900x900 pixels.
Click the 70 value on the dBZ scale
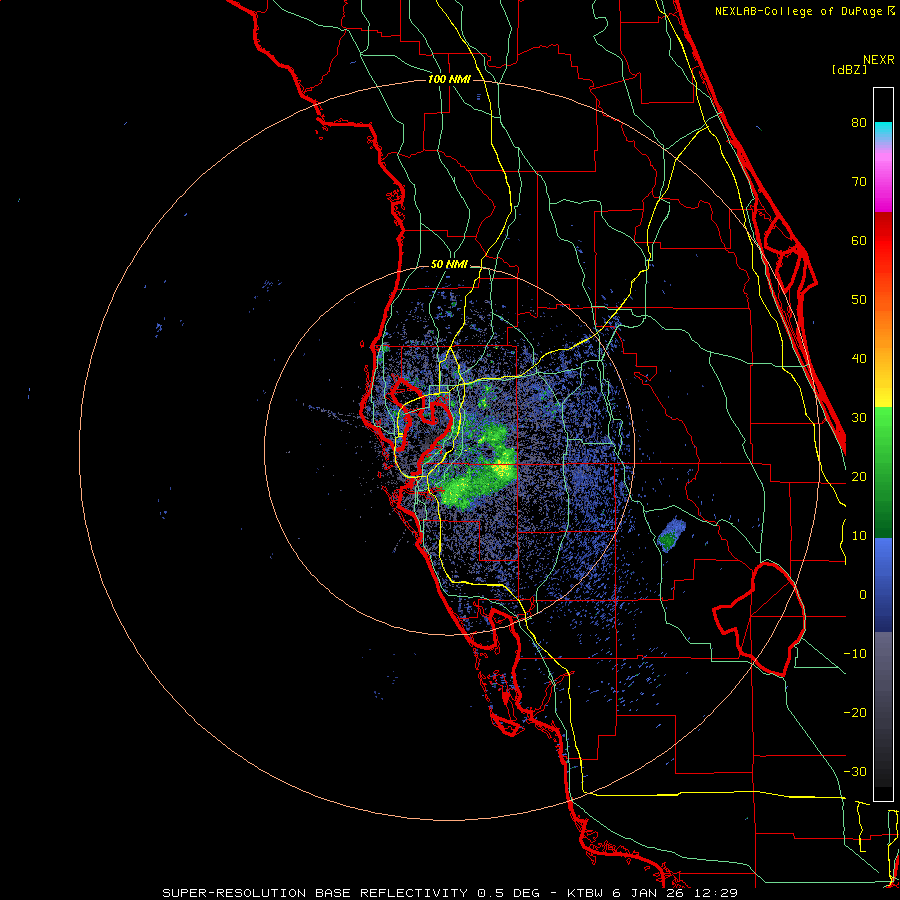pyautogui.click(x=859, y=182)
